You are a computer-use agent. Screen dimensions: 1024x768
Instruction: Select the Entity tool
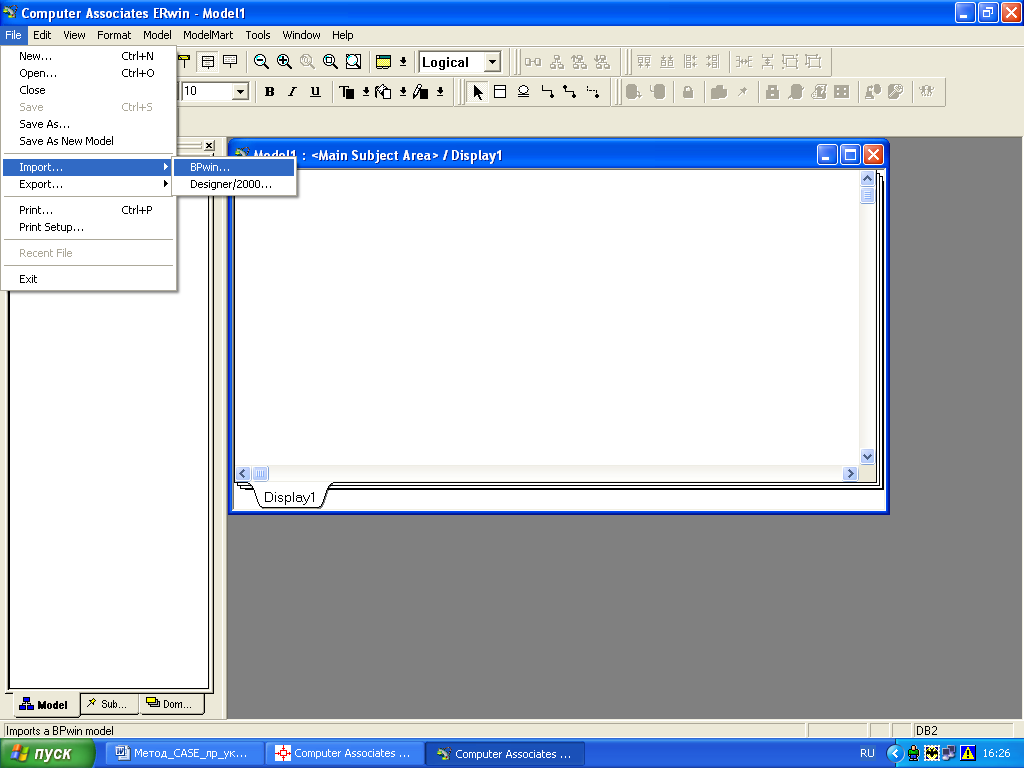(500, 92)
